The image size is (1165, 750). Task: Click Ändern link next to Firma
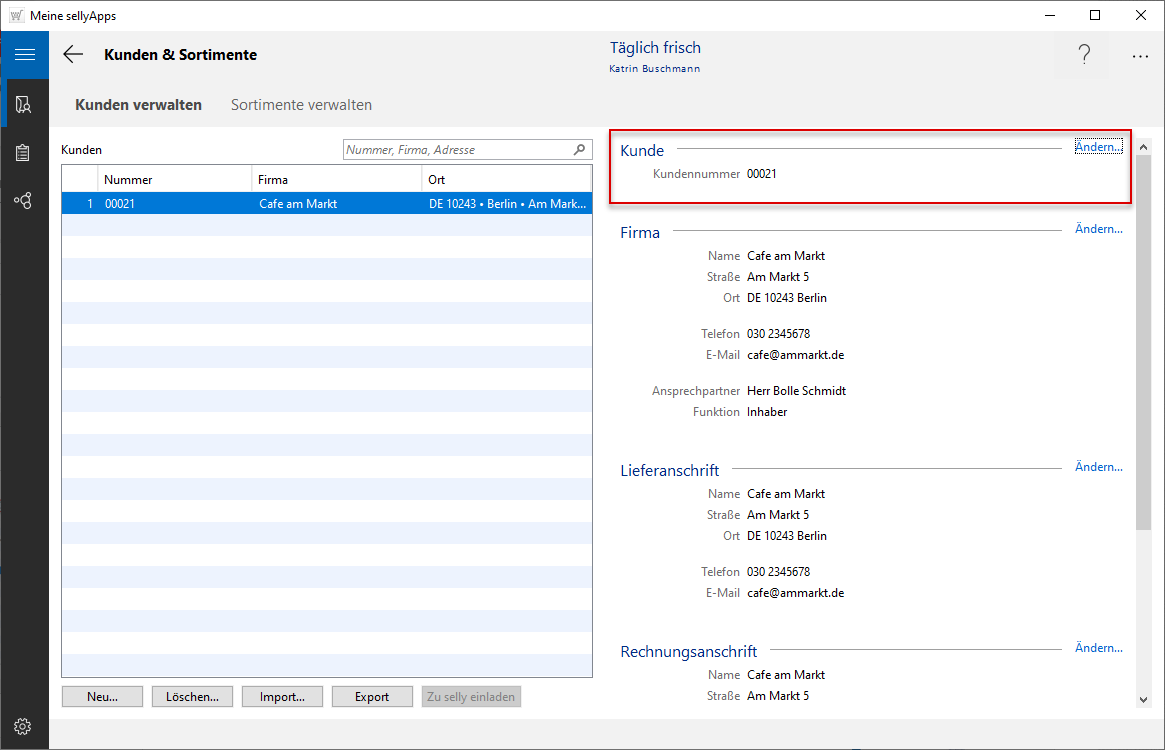click(x=1098, y=229)
